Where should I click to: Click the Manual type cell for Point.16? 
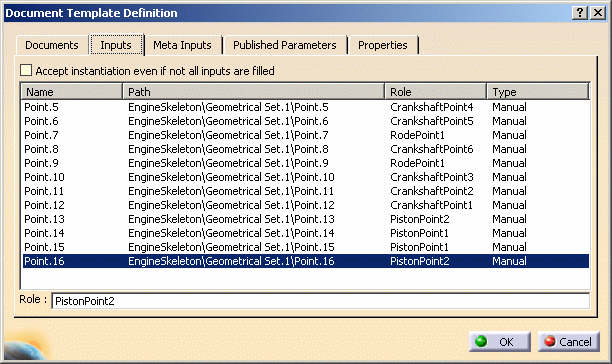(x=509, y=261)
